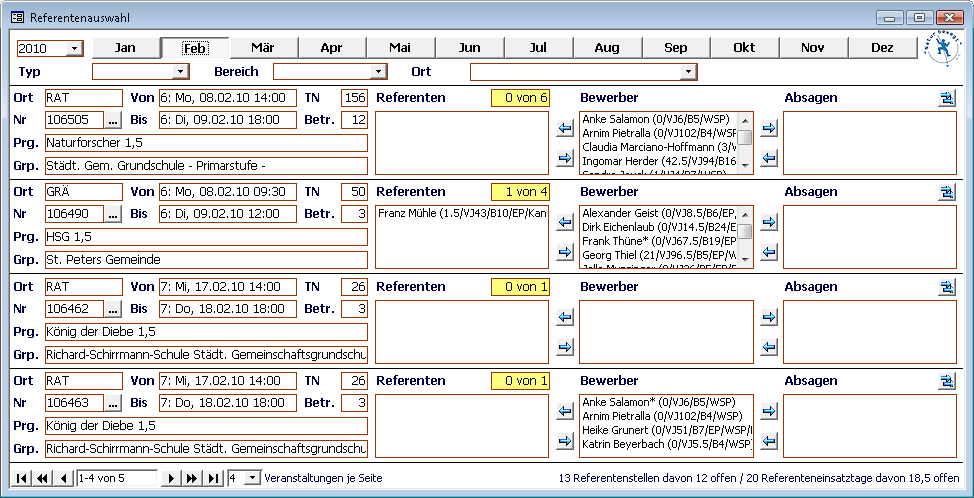
Task: Select applicant Heike Grunert in event 106463
Action: pos(667,430)
